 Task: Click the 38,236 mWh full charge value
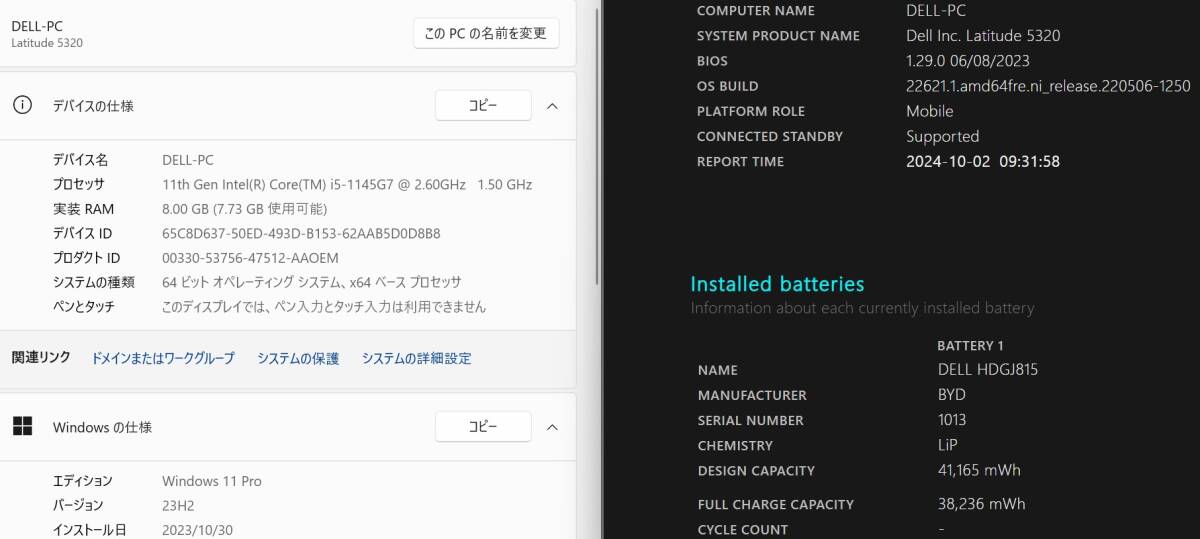[x=975, y=504]
